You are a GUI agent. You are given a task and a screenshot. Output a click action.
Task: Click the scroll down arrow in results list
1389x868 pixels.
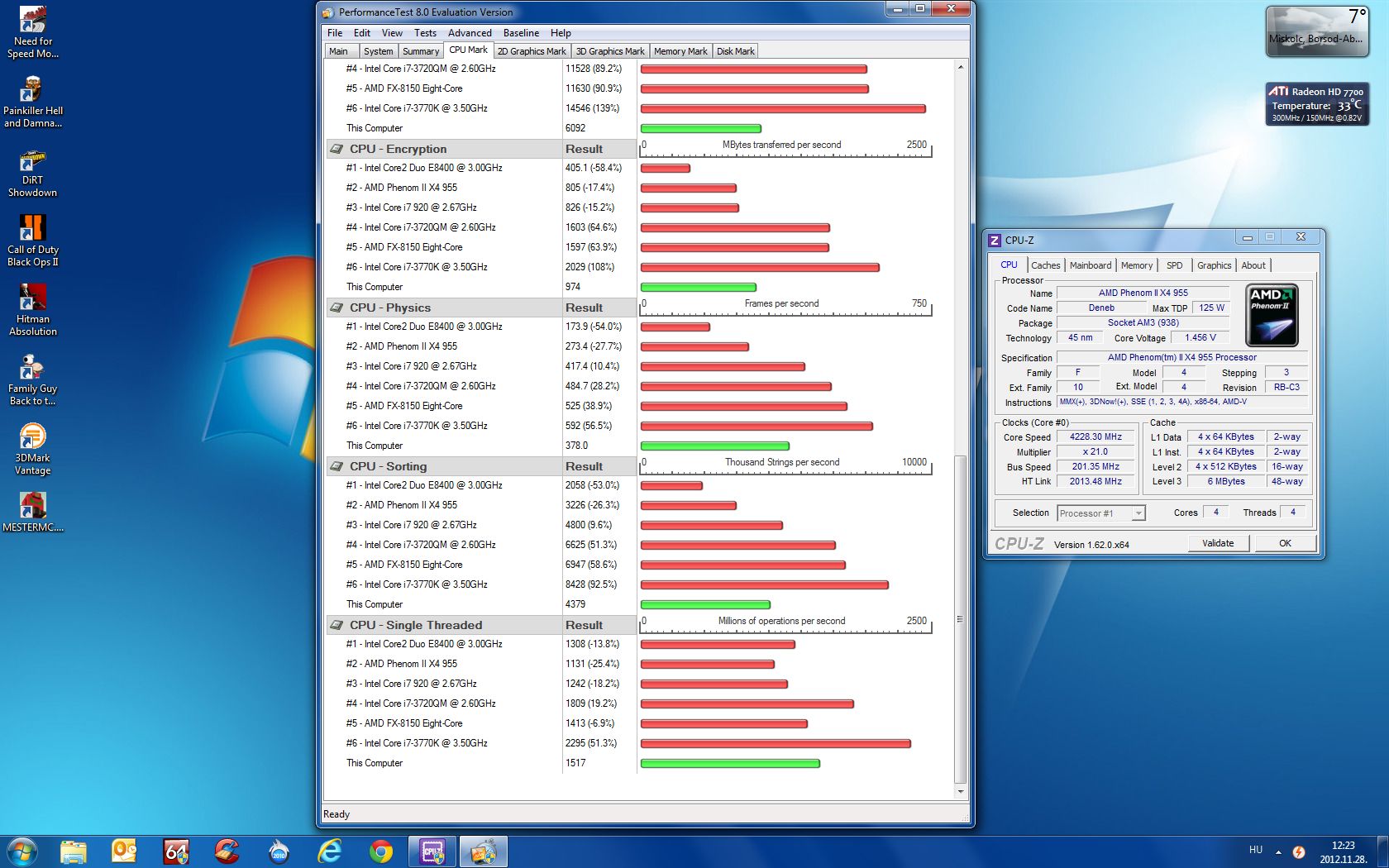point(960,792)
